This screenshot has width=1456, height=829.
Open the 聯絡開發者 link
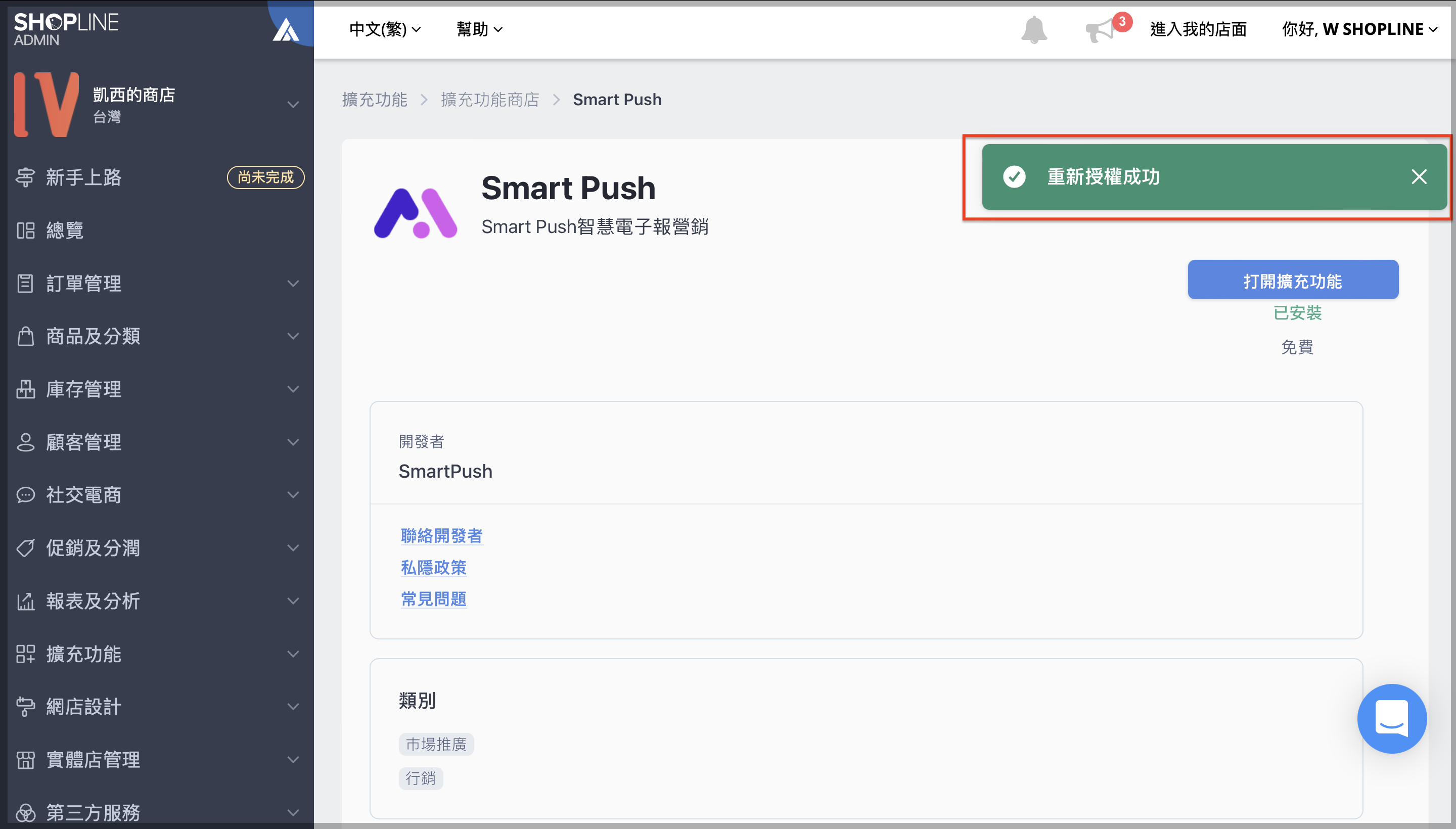441,535
